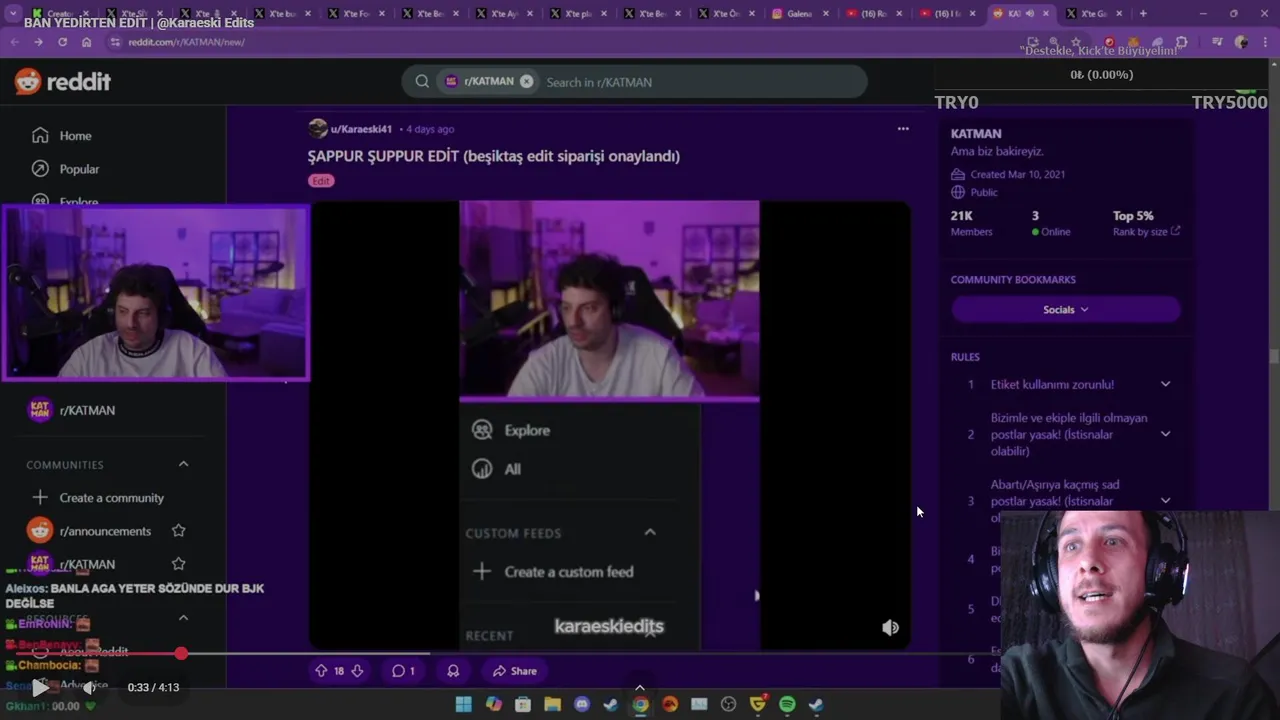Open the Chrome taskbar icon

click(x=640, y=704)
